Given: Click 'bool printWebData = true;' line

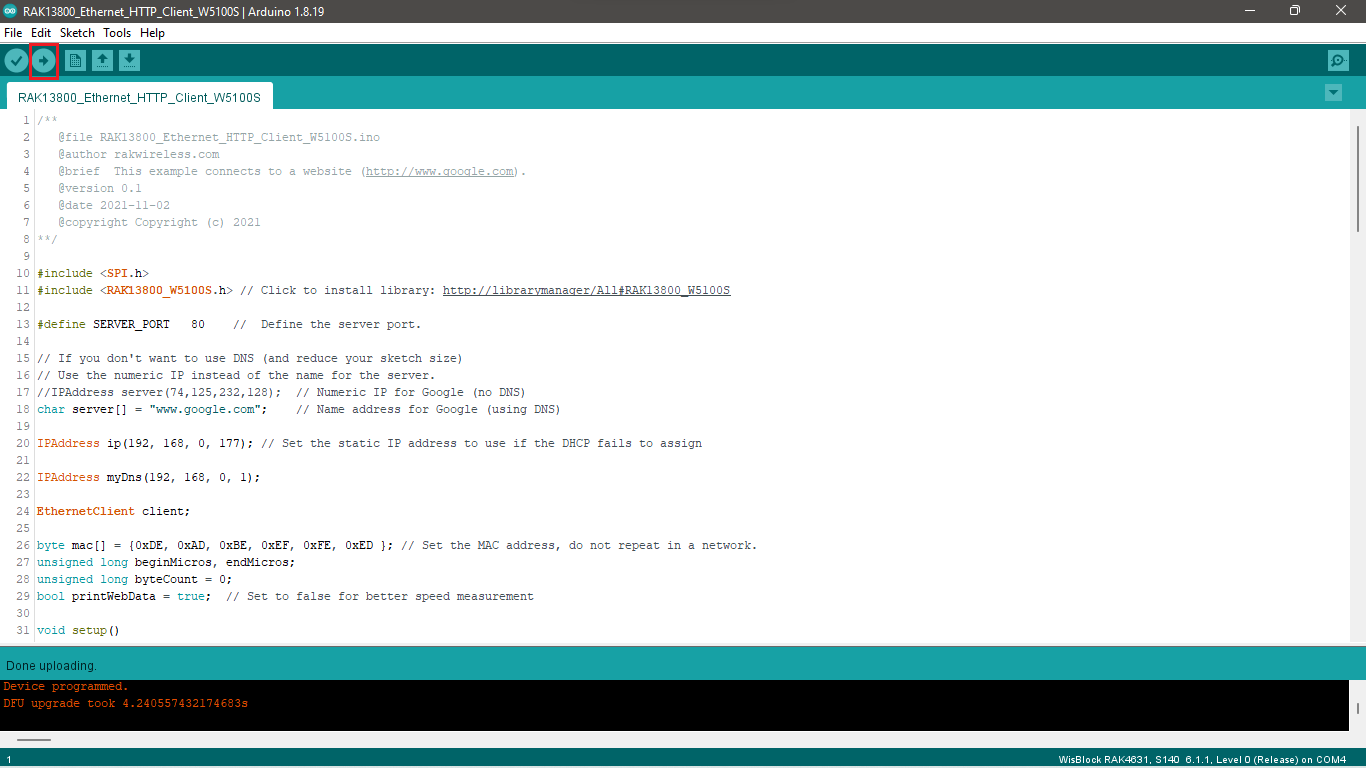Looking at the screenshot, I should 285,596.
